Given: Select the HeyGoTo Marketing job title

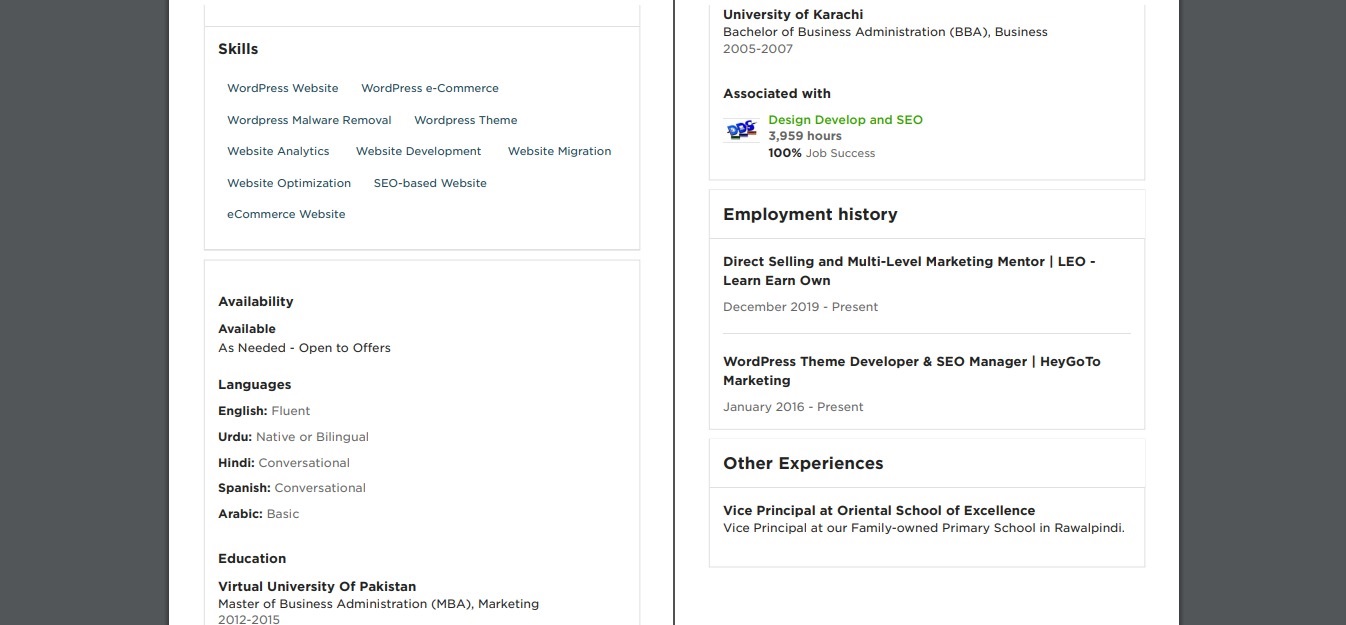Looking at the screenshot, I should tap(911, 371).
